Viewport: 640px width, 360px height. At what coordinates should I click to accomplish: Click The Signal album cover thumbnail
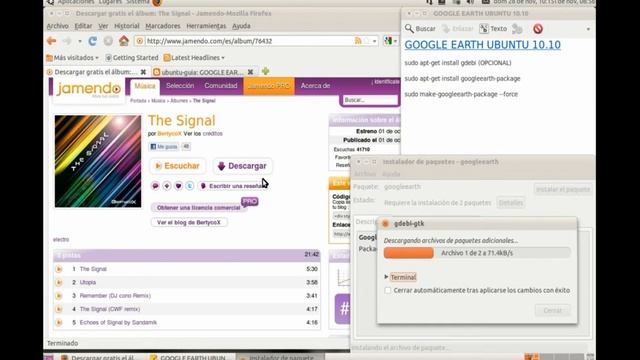(x=98, y=161)
